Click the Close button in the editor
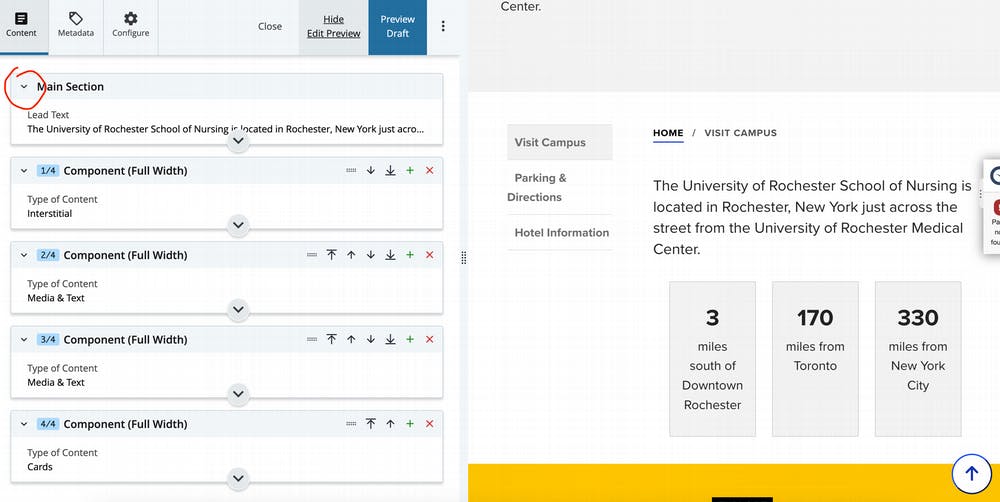Screen dimensions: 1000x502 [270, 26]
